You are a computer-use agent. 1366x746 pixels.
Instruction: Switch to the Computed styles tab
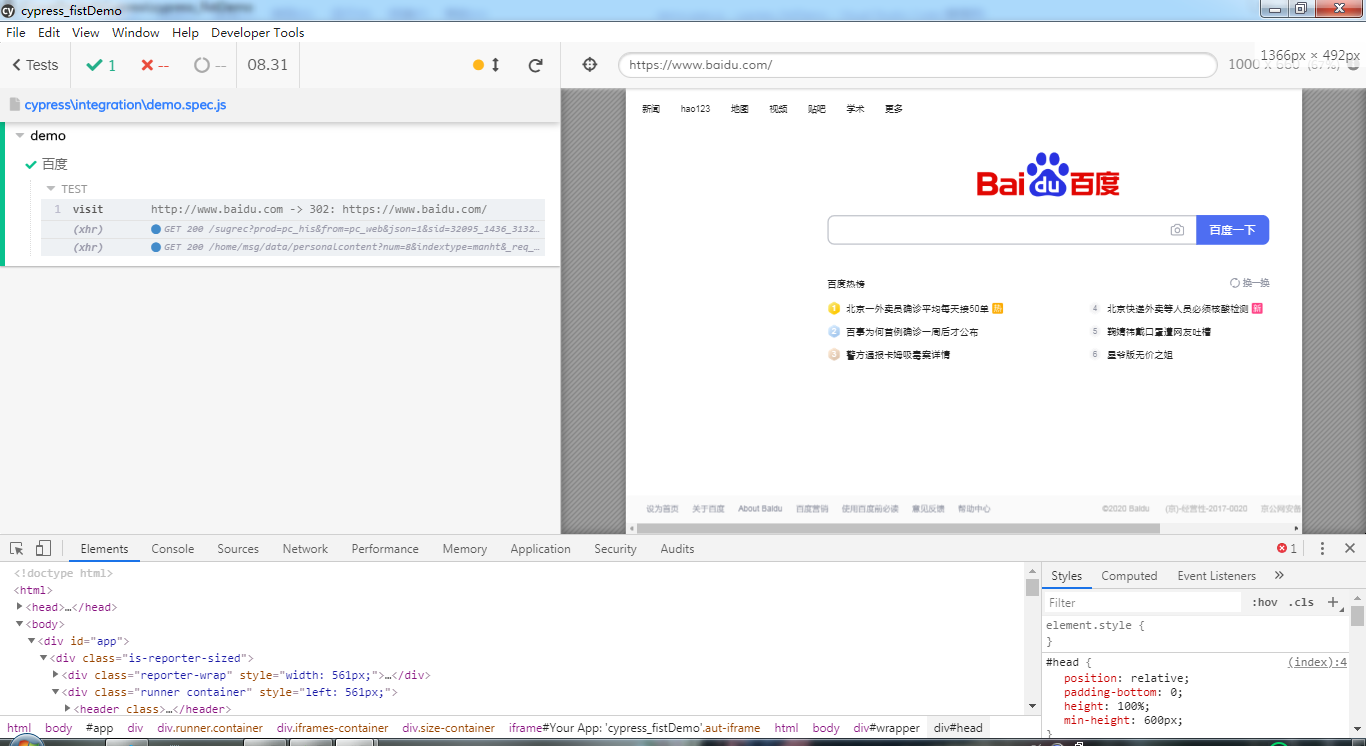pos(1129,576)
